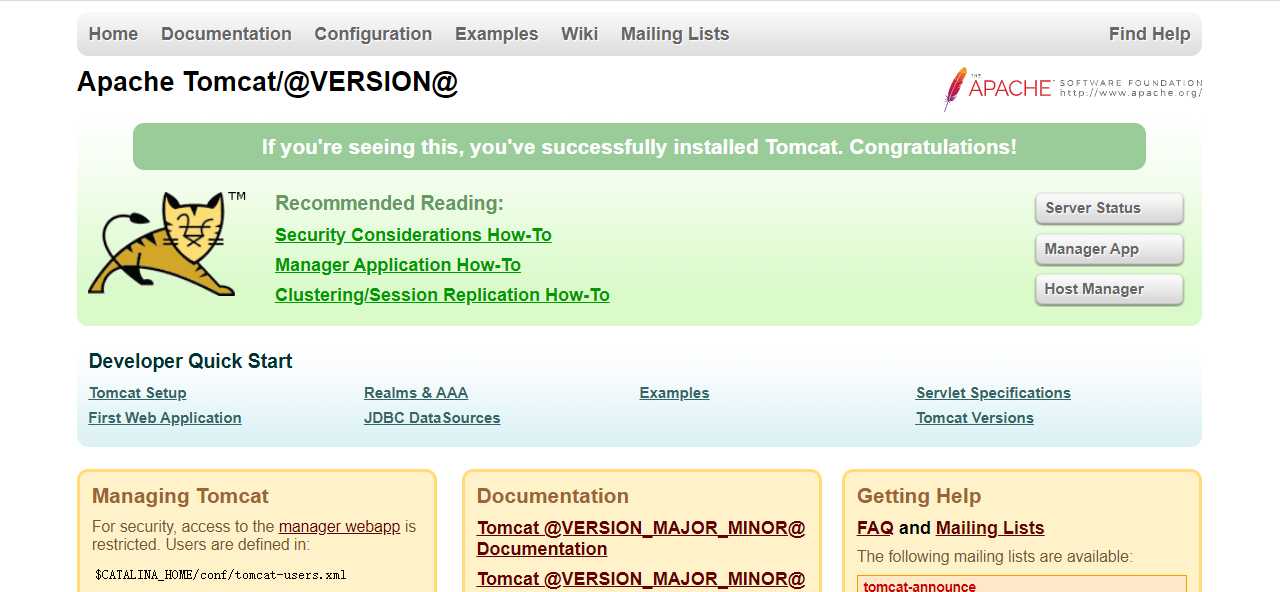Open Clustering/Session Replication How-To link
Viewport: 1280px width, 592px height.
tap(442, 295)
